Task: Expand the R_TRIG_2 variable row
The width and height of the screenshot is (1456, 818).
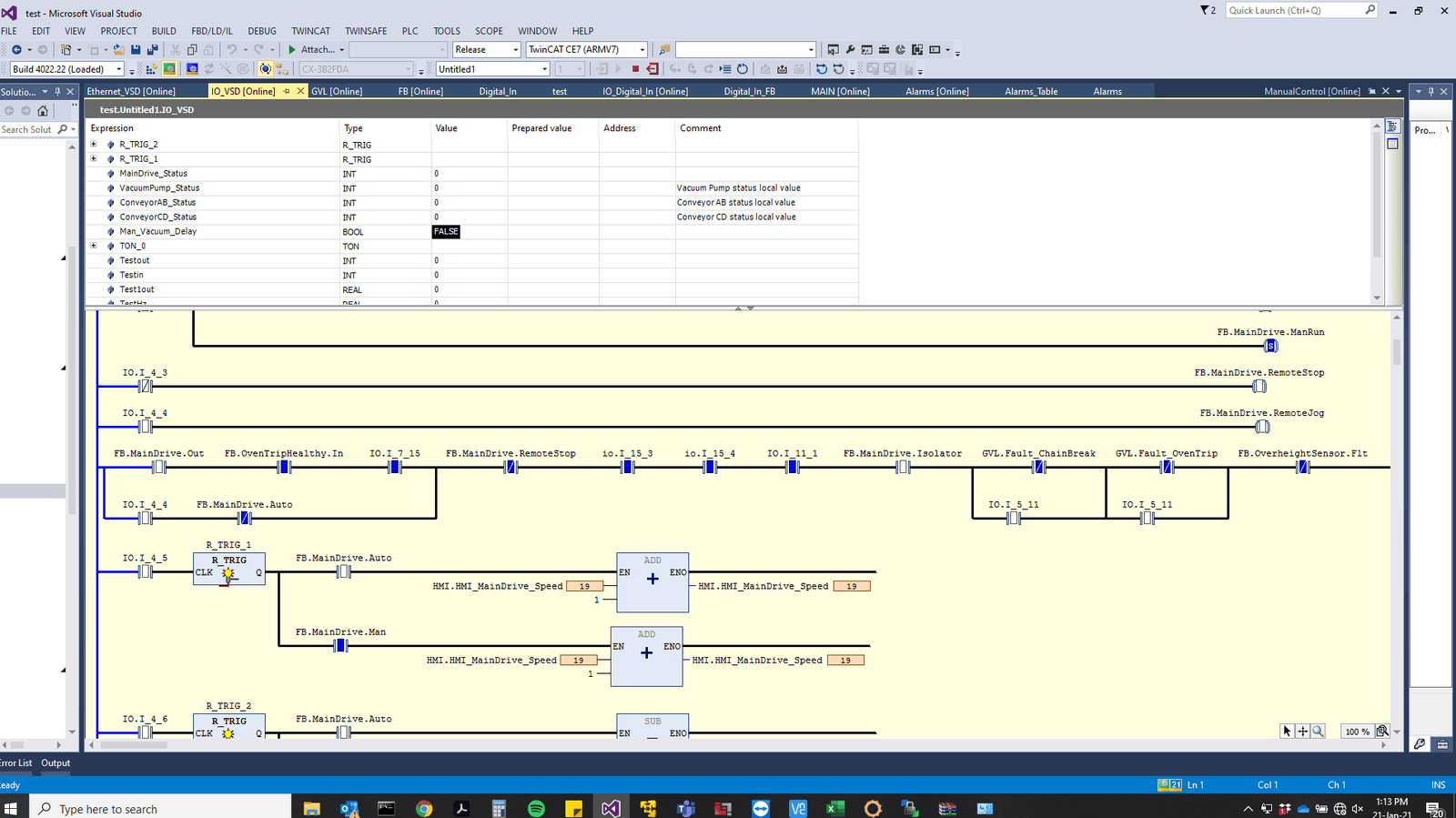Action: (94, 145)
